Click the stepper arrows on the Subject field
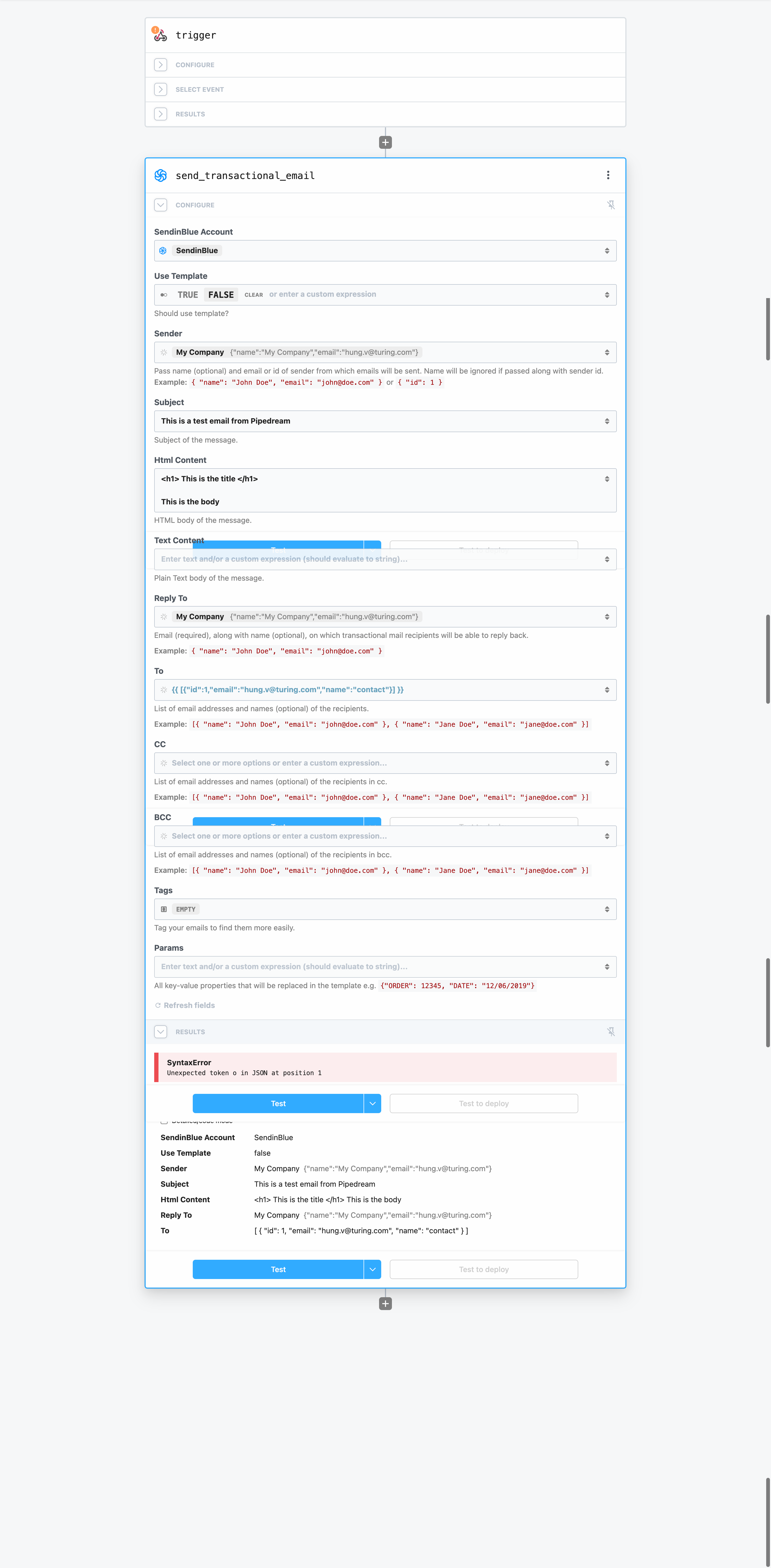 click(607, 421)
